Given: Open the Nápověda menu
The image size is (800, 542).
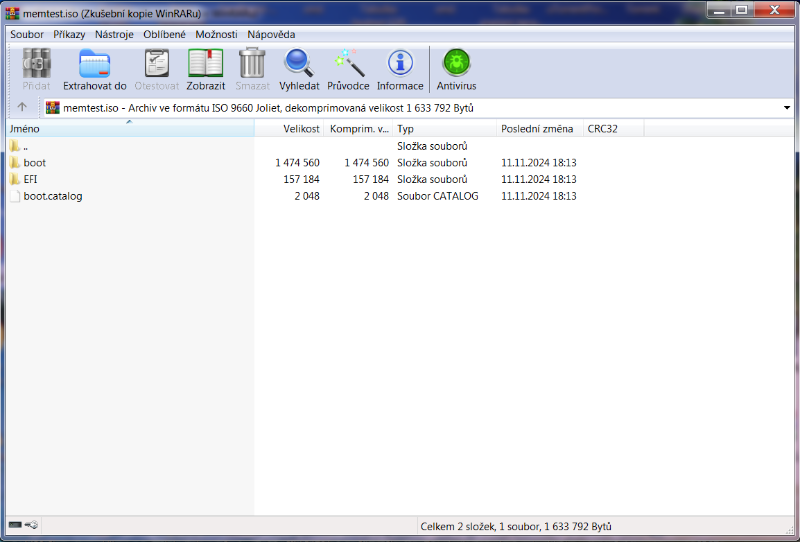Looking at the screenshot, I should click(271, 34).
